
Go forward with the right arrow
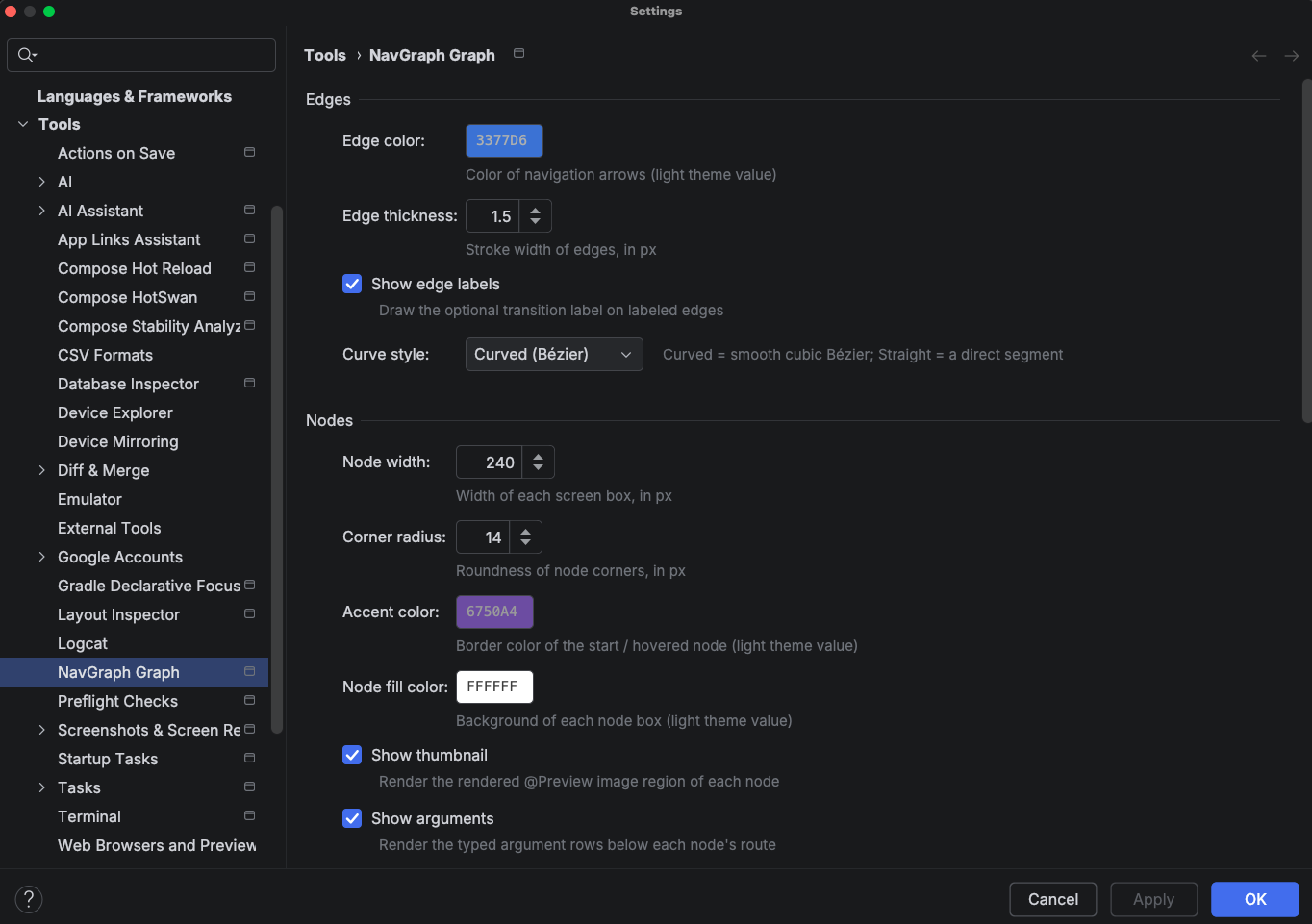click(x=1292, y=56)
